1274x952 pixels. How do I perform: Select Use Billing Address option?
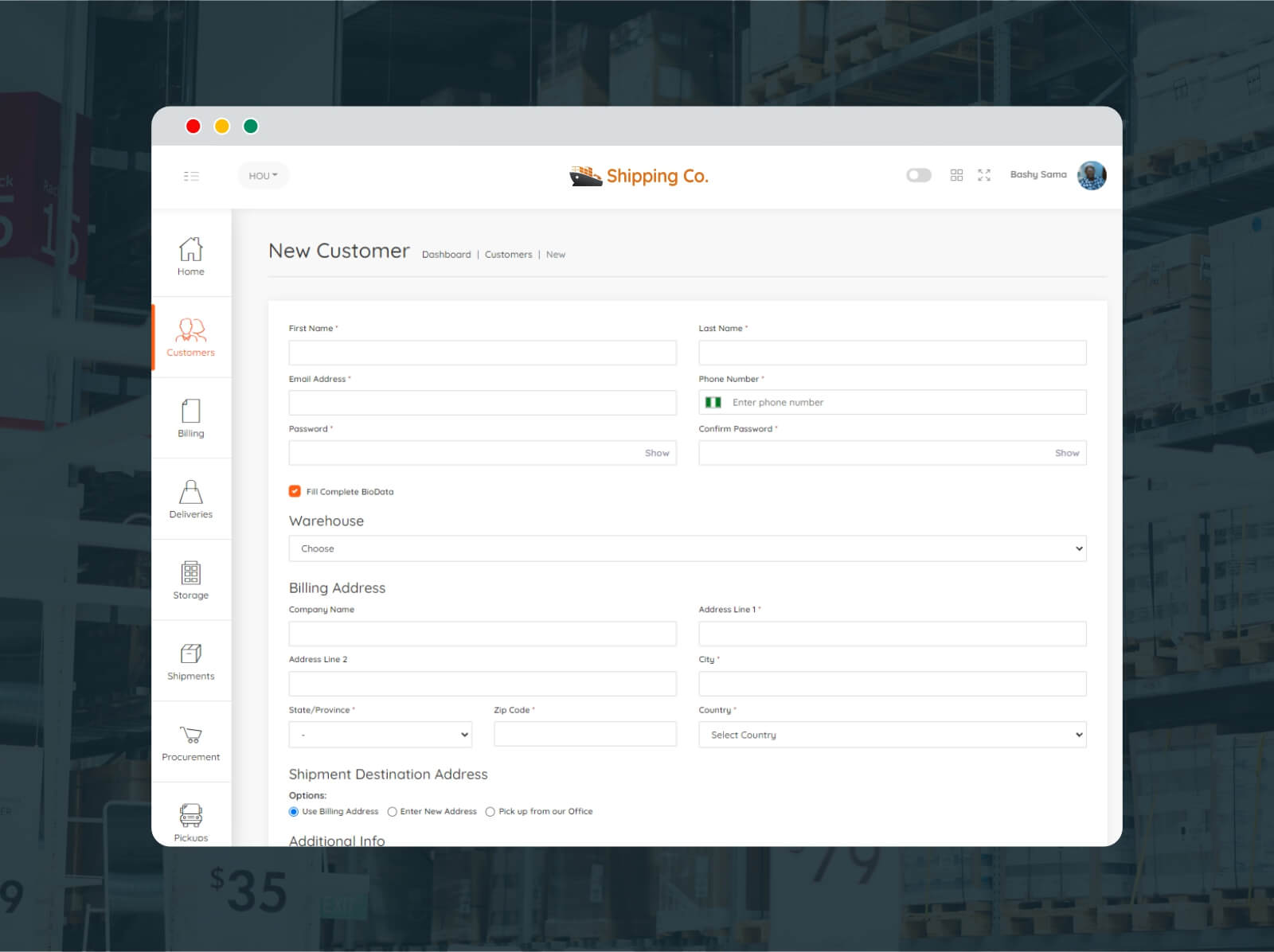pyautogui.click(x=294, y=812)
